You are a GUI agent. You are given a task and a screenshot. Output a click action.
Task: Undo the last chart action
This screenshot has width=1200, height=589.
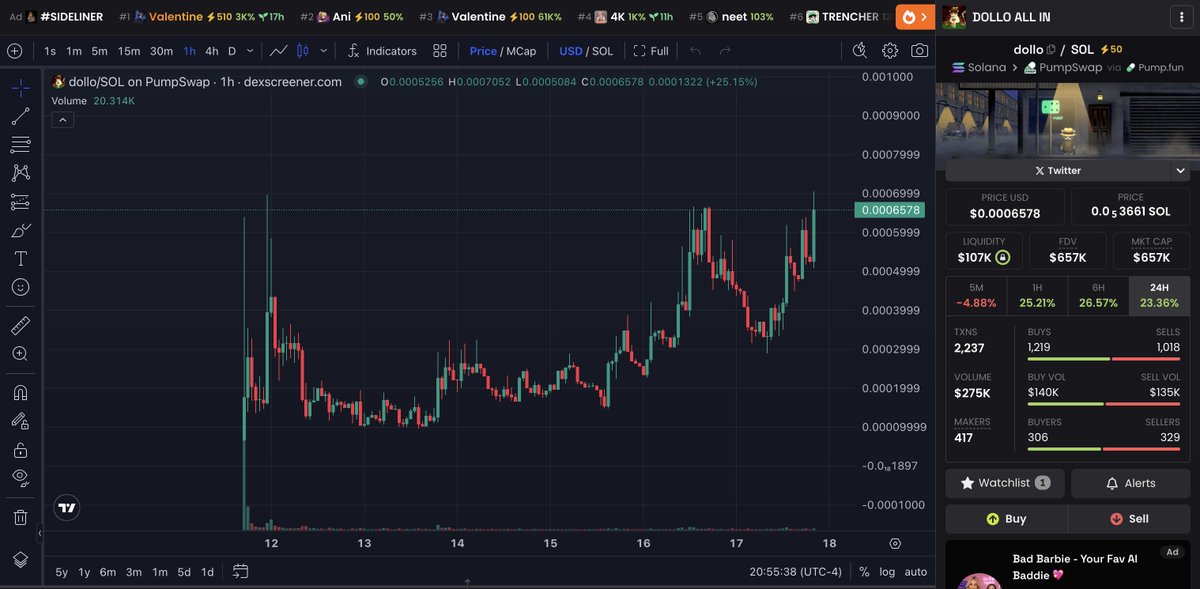click(x=695, y=51)
